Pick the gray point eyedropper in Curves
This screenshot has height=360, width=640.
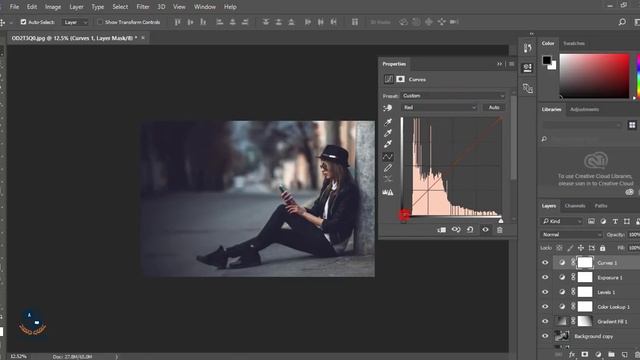click(388, 133)
